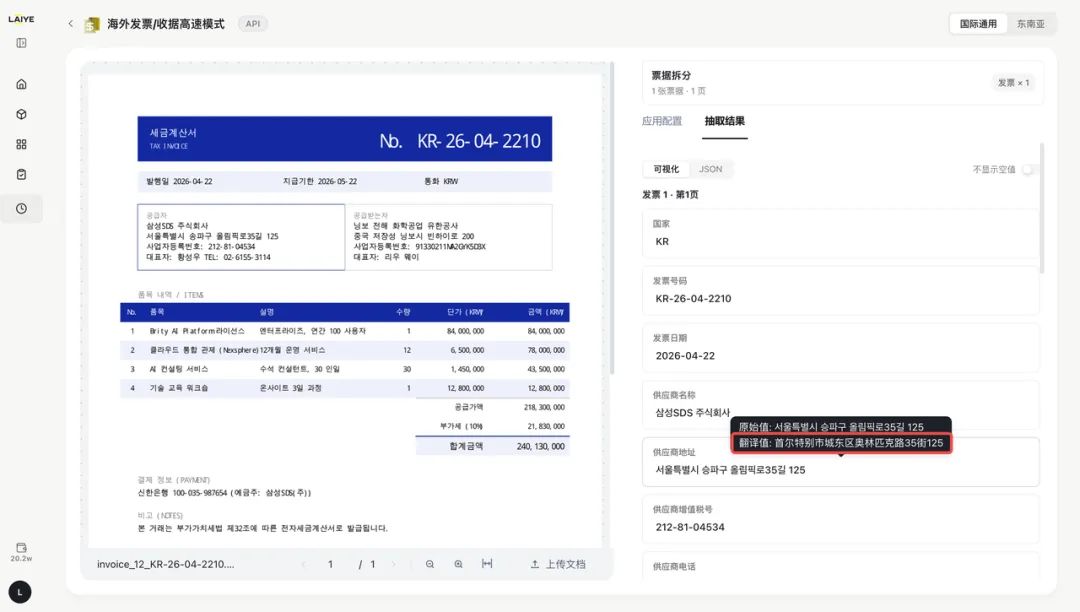Go back with the left chevron arrow

point(70,24)
